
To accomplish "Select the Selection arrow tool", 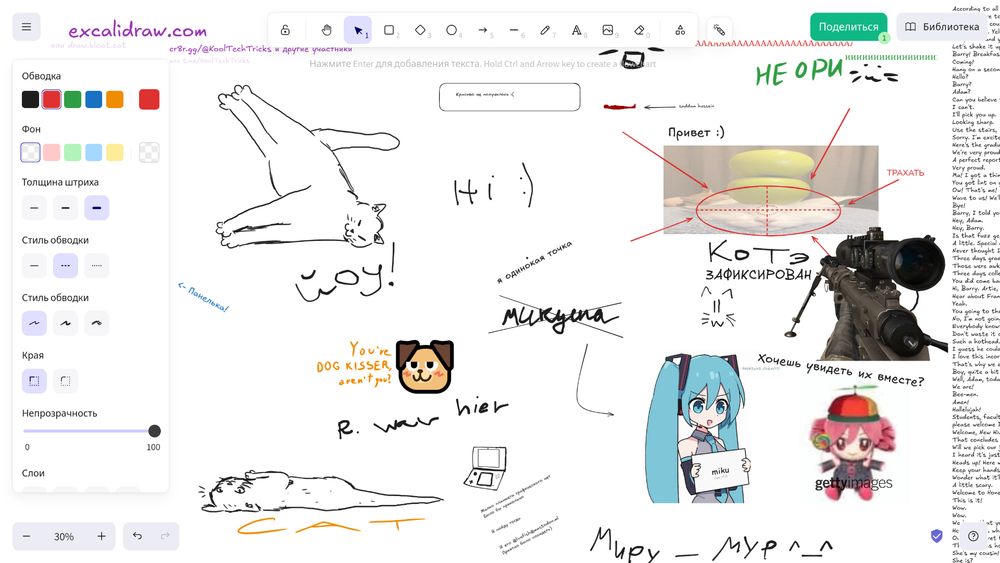I will point(358,30).
